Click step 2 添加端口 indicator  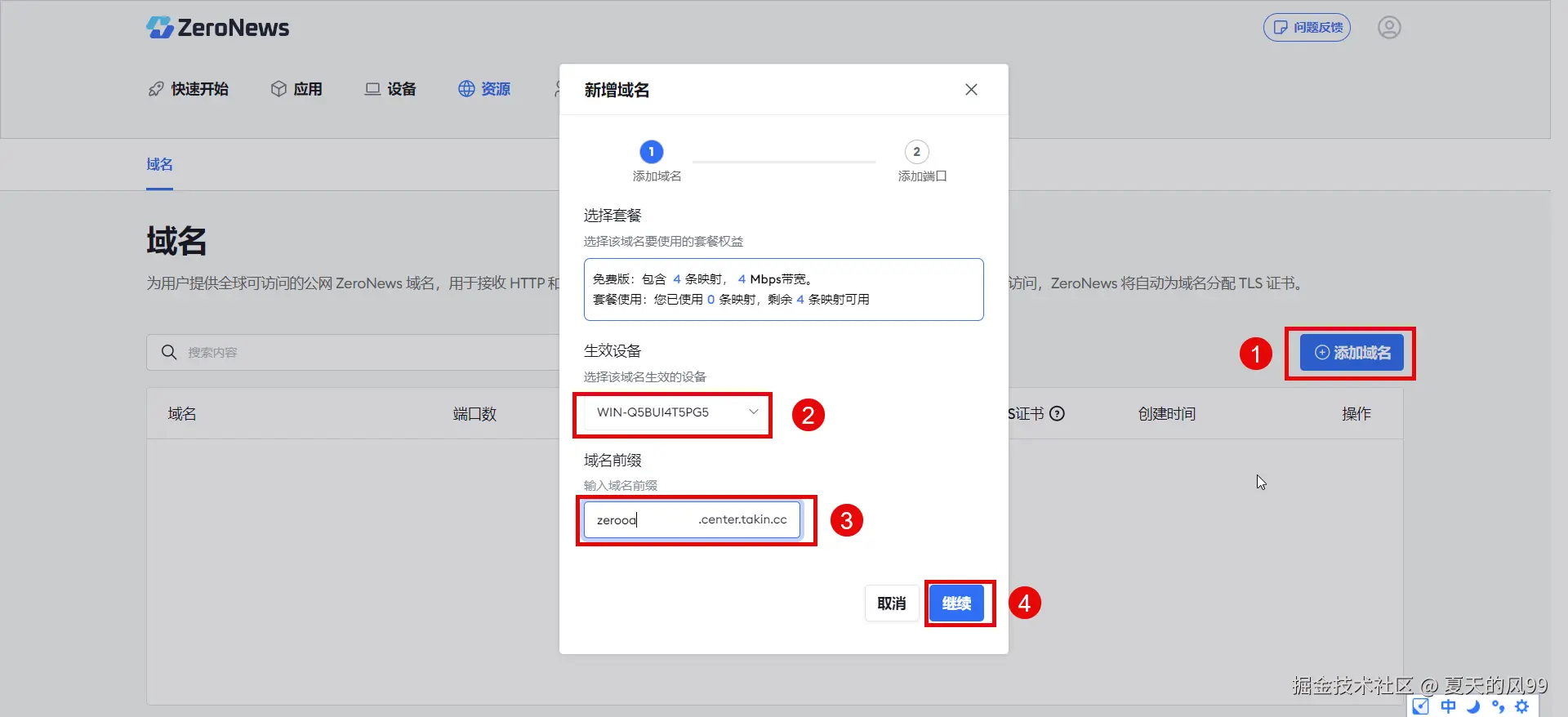916,152
